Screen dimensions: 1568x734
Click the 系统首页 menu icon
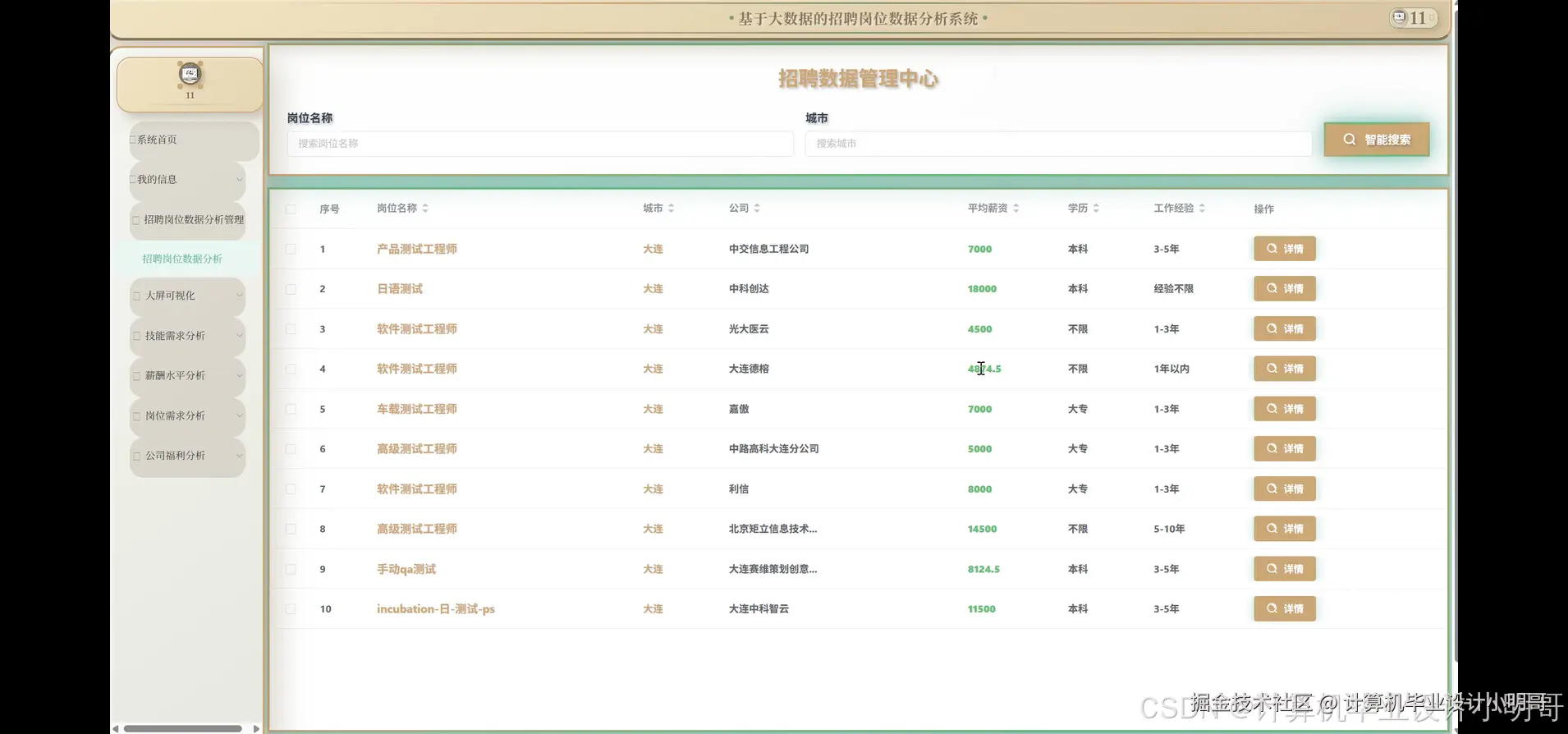(x=133, y=140)
